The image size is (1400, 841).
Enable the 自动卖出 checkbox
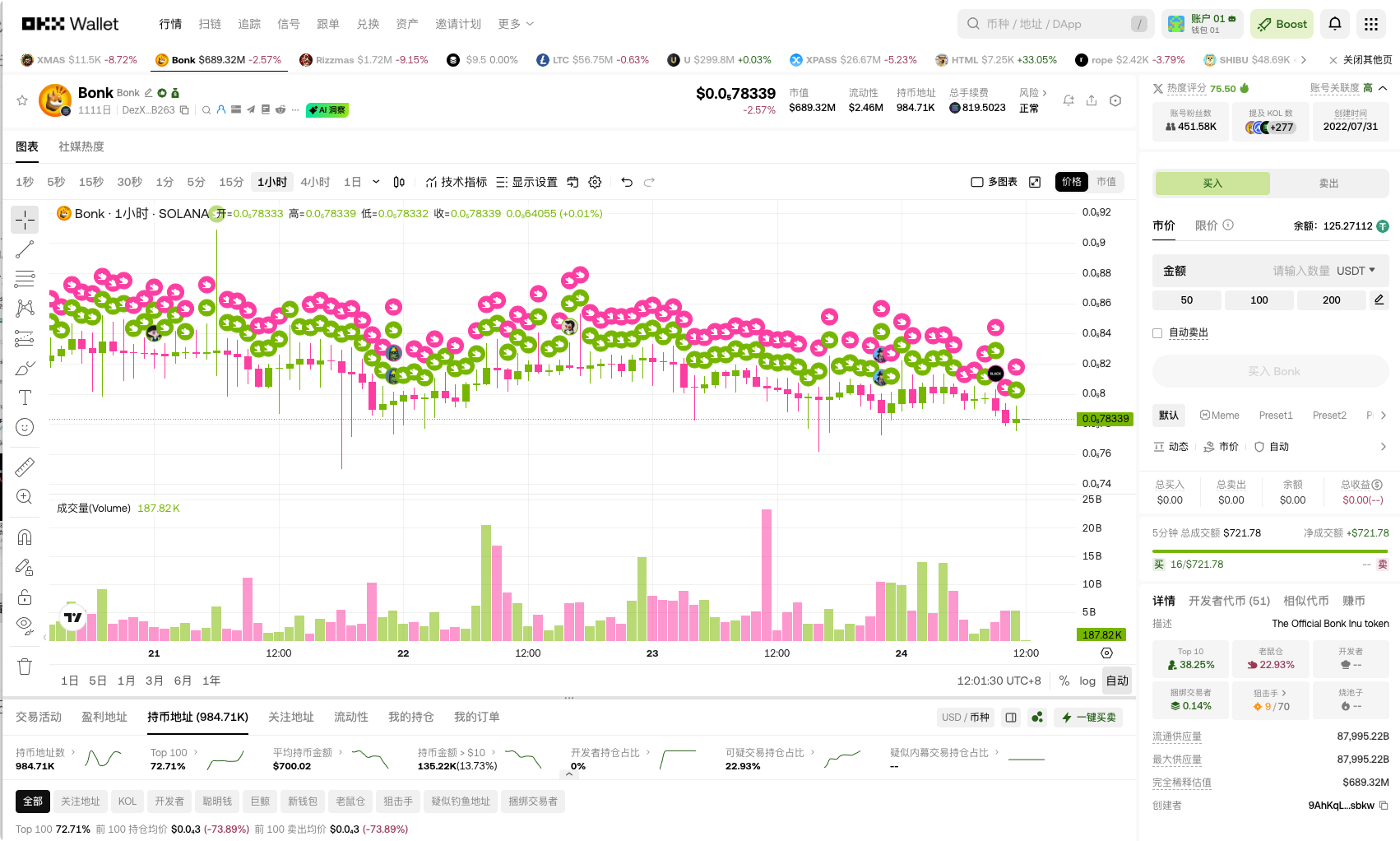1157,332
